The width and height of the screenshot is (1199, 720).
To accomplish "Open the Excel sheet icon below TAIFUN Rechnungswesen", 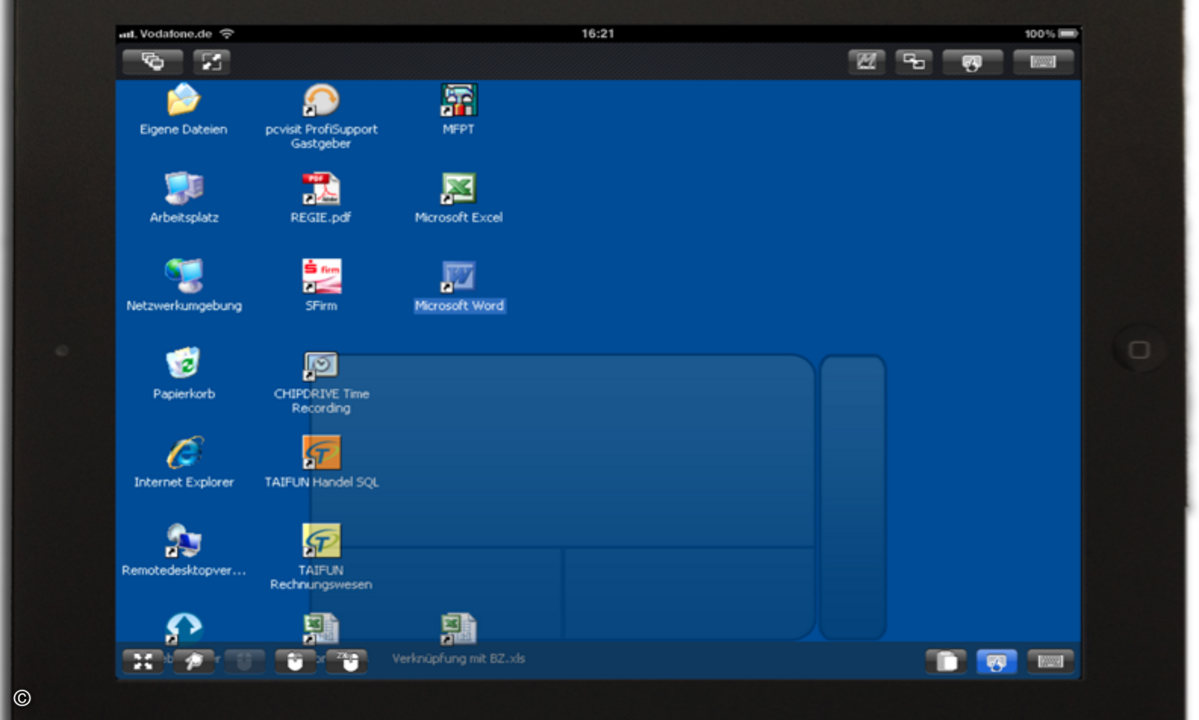I will coord(321,629).
